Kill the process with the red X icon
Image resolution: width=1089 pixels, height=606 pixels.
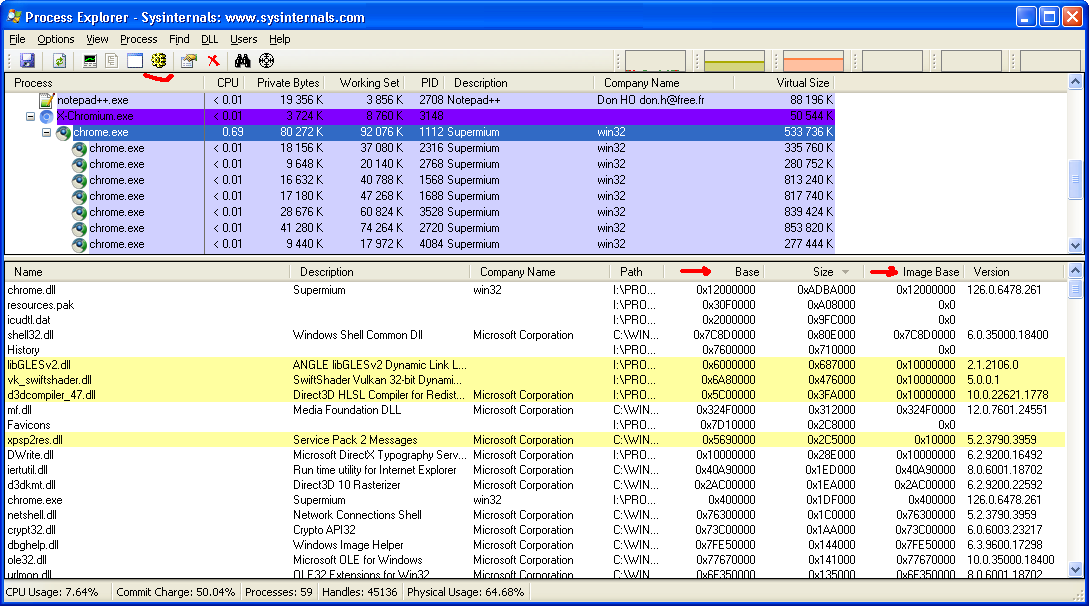pos(213,61)
